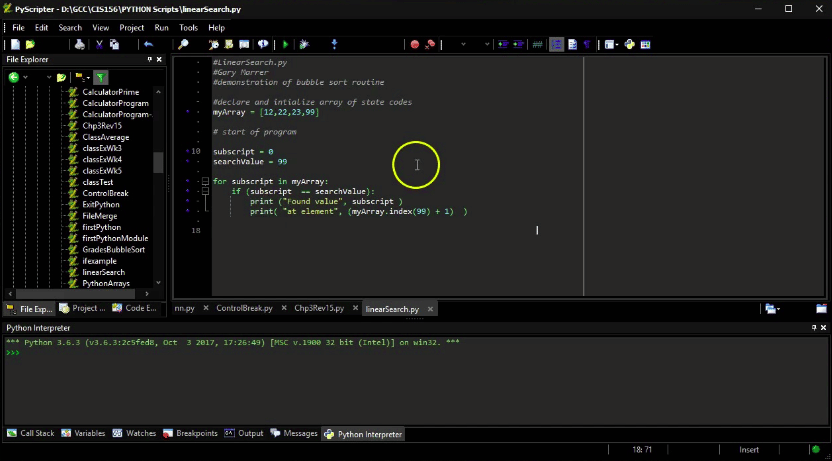Select FileMerge in file tree
The width and height of the screenshot is (832, 461).
pos(100,216)
